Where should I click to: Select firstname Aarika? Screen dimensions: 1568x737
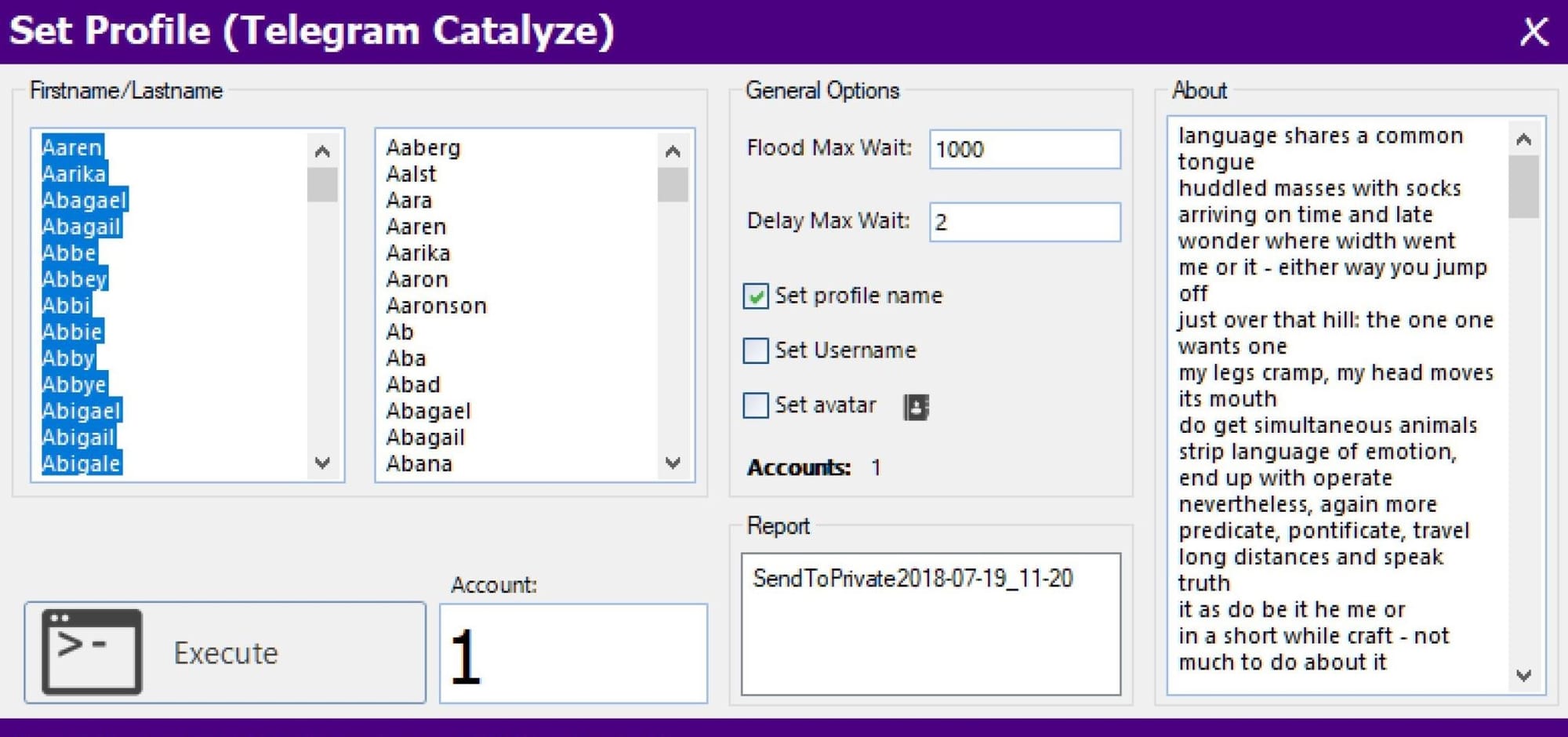point(74,173)
